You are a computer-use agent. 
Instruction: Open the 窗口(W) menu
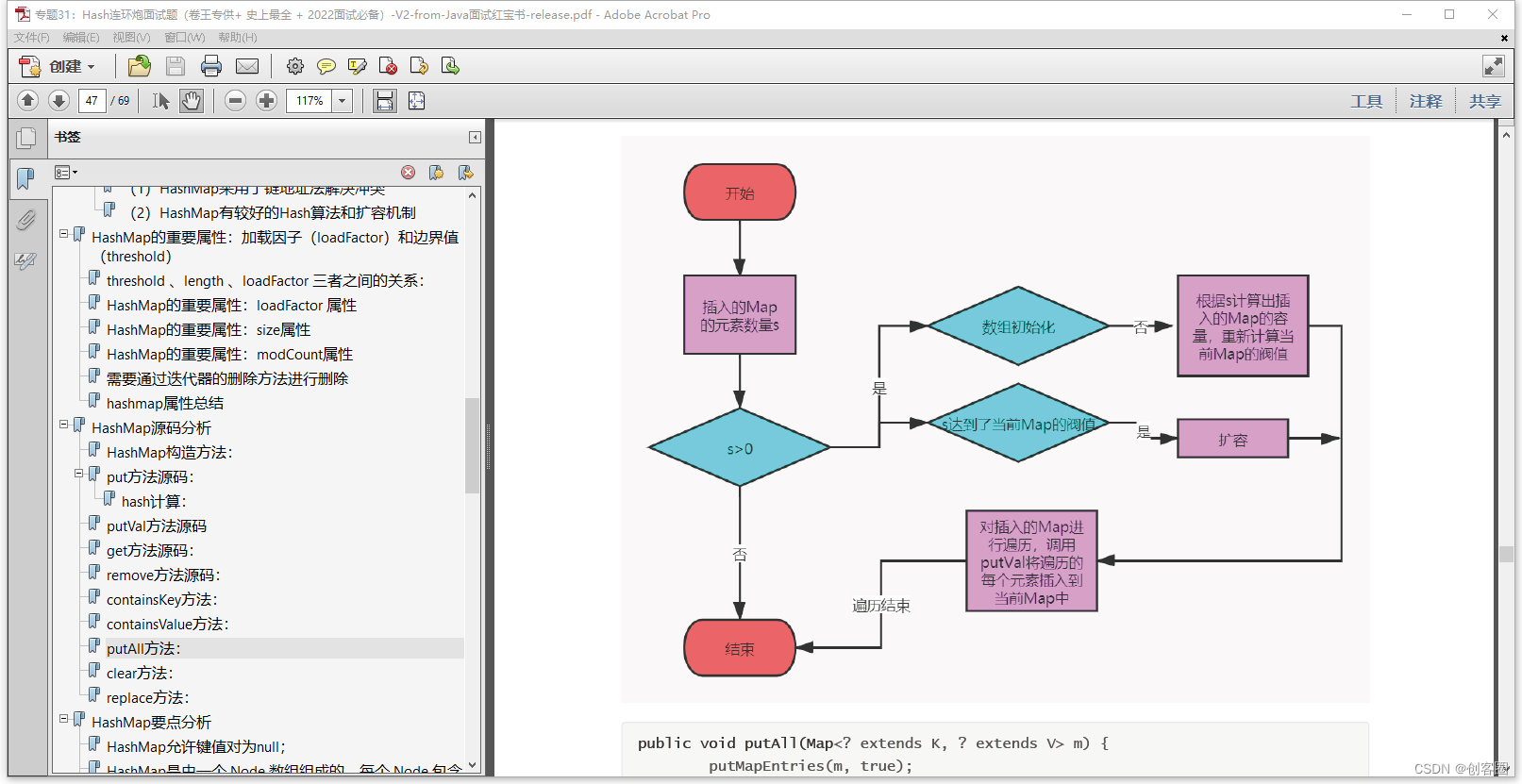pyautogui.click(x=184, y=38)
